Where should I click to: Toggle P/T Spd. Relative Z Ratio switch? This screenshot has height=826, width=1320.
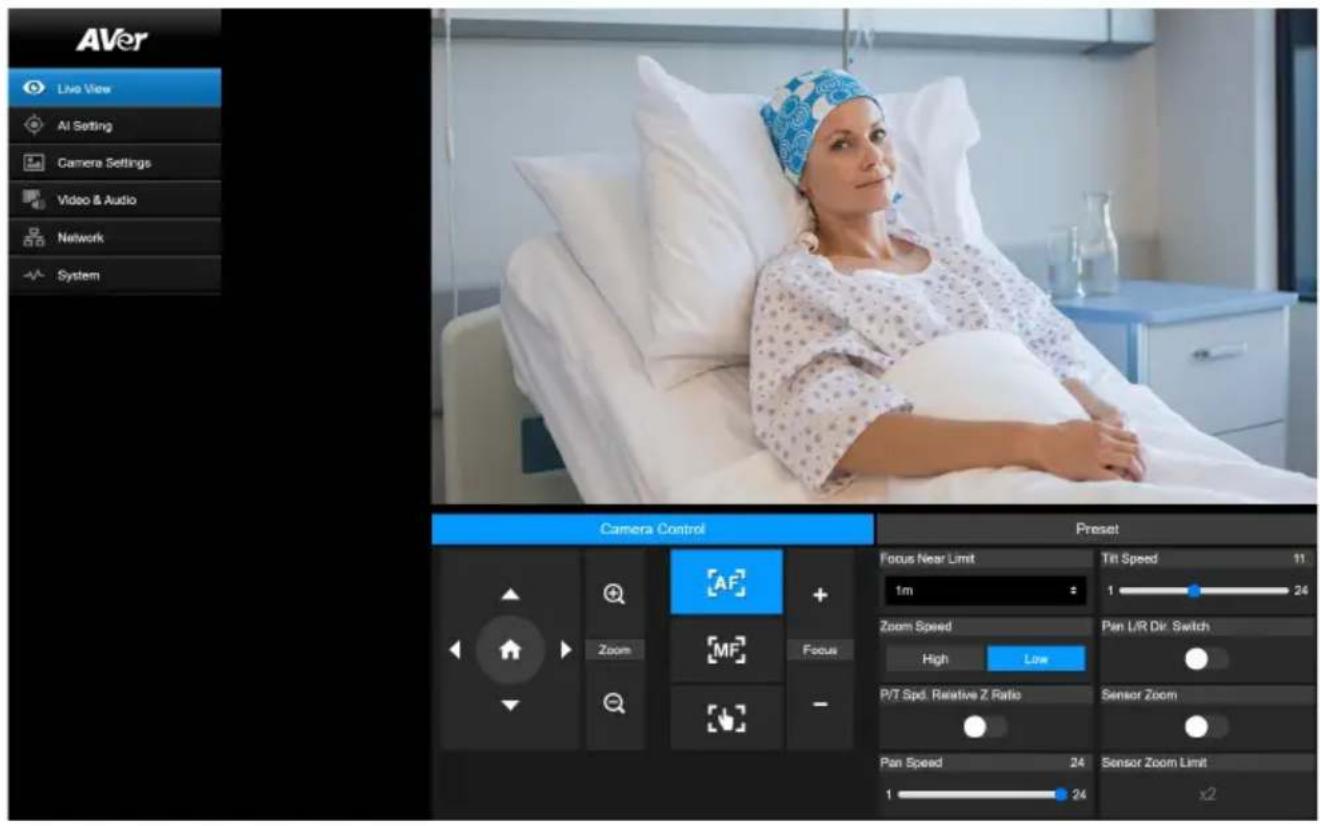point(985,727)
